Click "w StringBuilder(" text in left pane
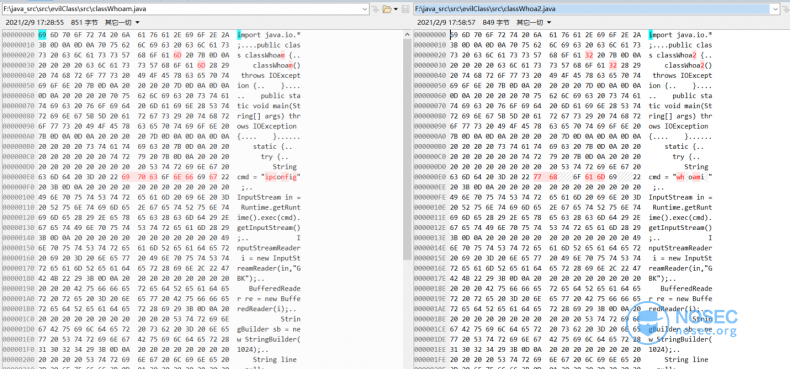The width and height of the screenshot is (790, 369). (269, 339)
